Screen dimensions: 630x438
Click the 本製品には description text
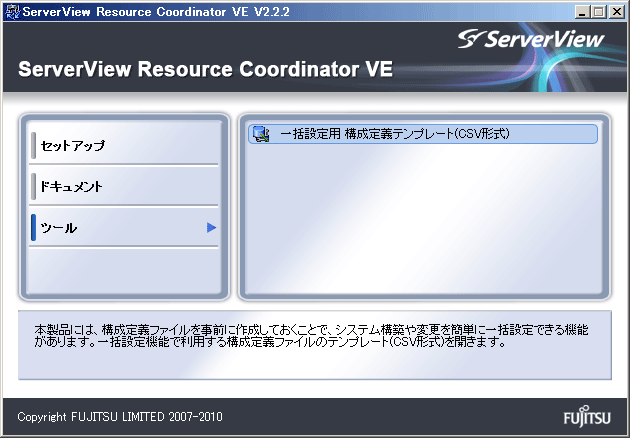point(311,336)
